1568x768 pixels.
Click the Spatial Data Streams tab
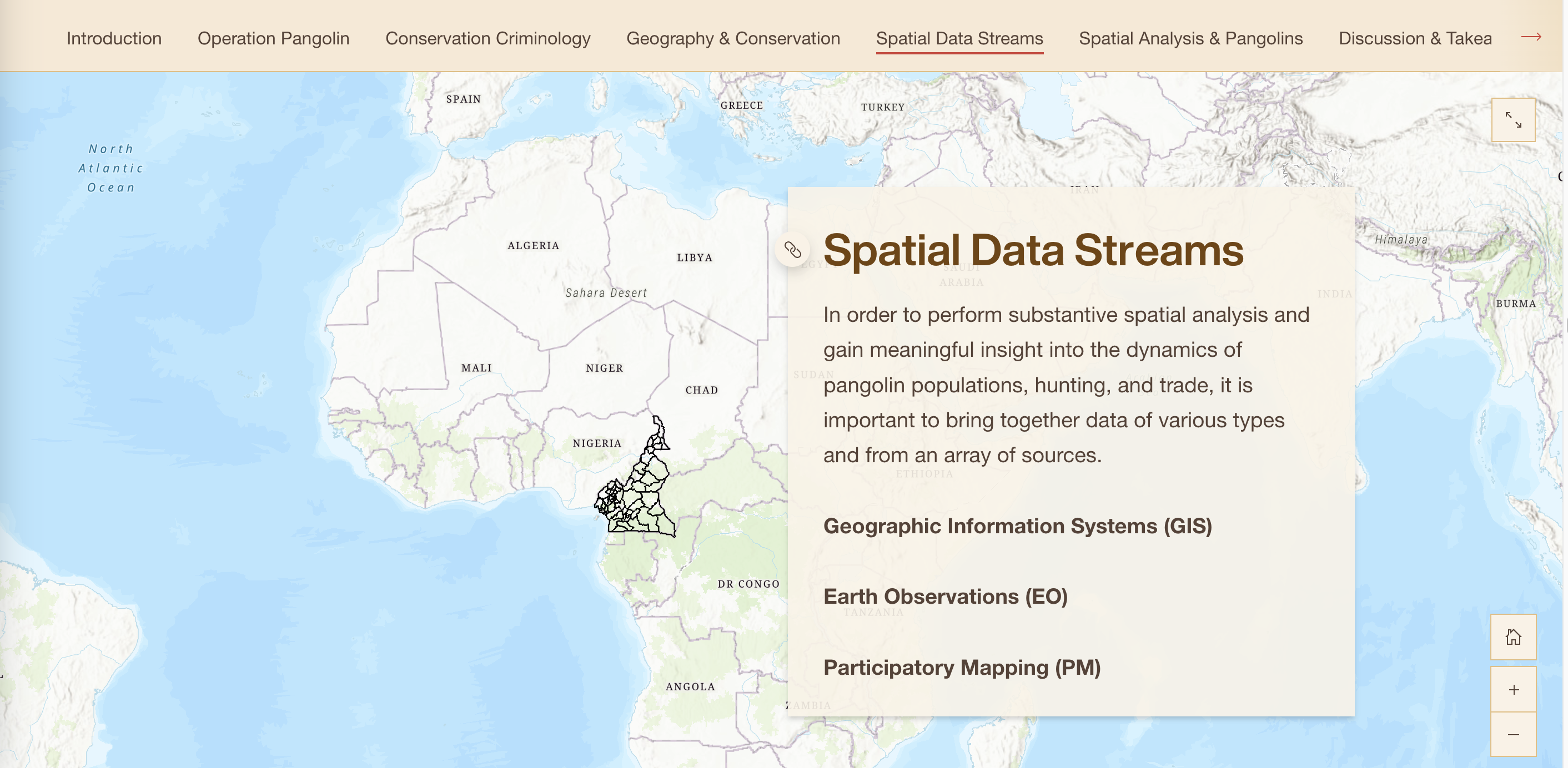959,38
